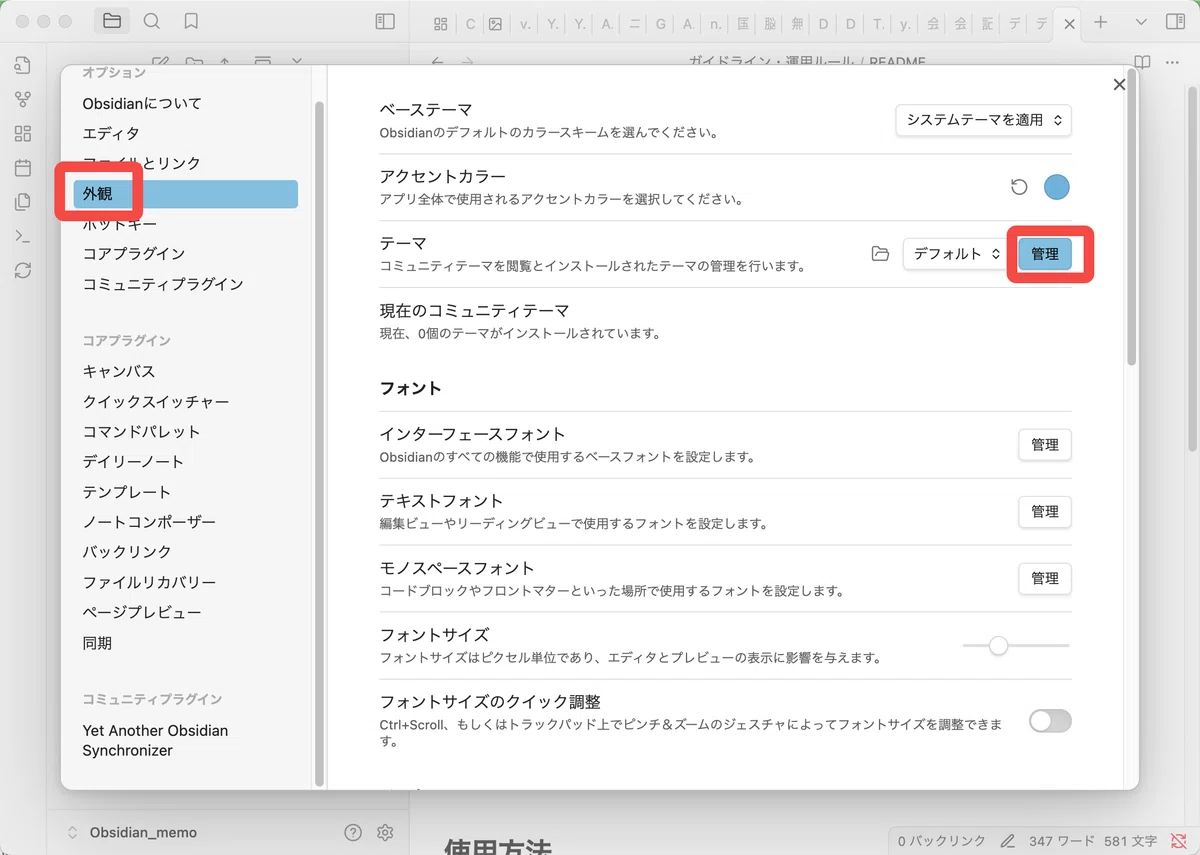This screenshot has height=855, width=1200.
Task: Add a new tab with the plus icon
Action: 1101,22
